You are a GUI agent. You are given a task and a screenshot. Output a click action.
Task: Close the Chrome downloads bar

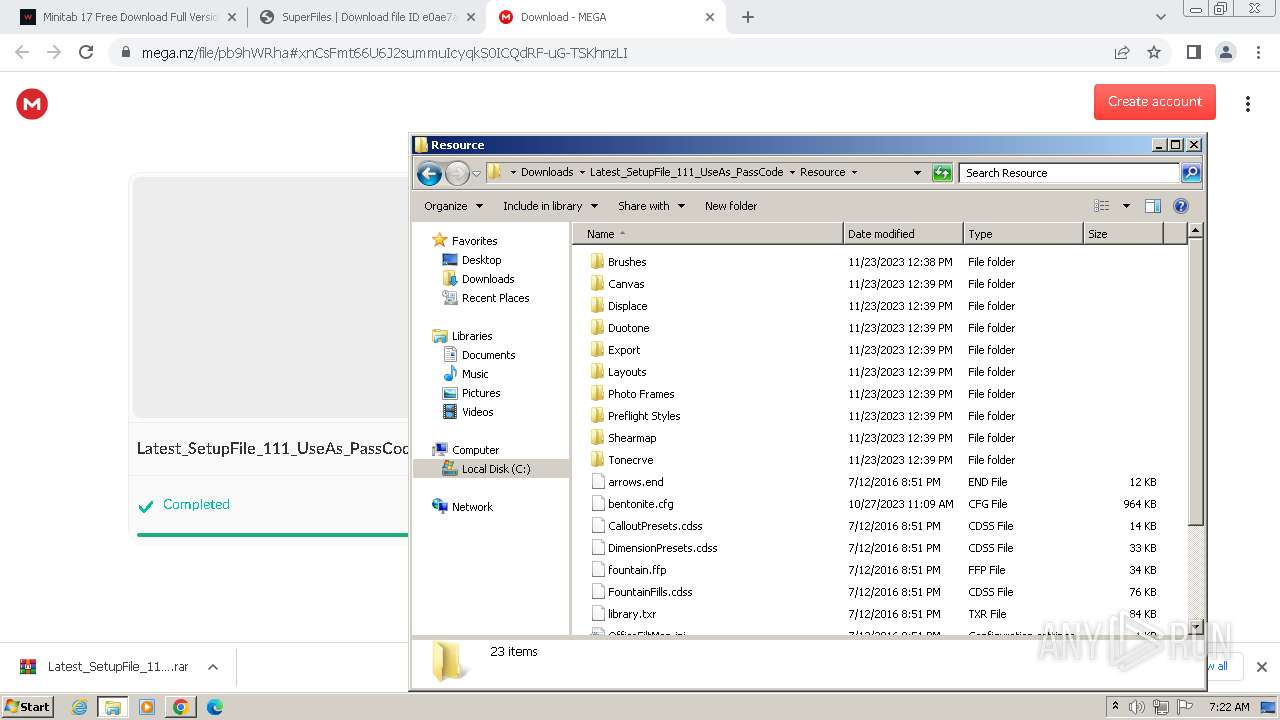tap(1261, 667)
